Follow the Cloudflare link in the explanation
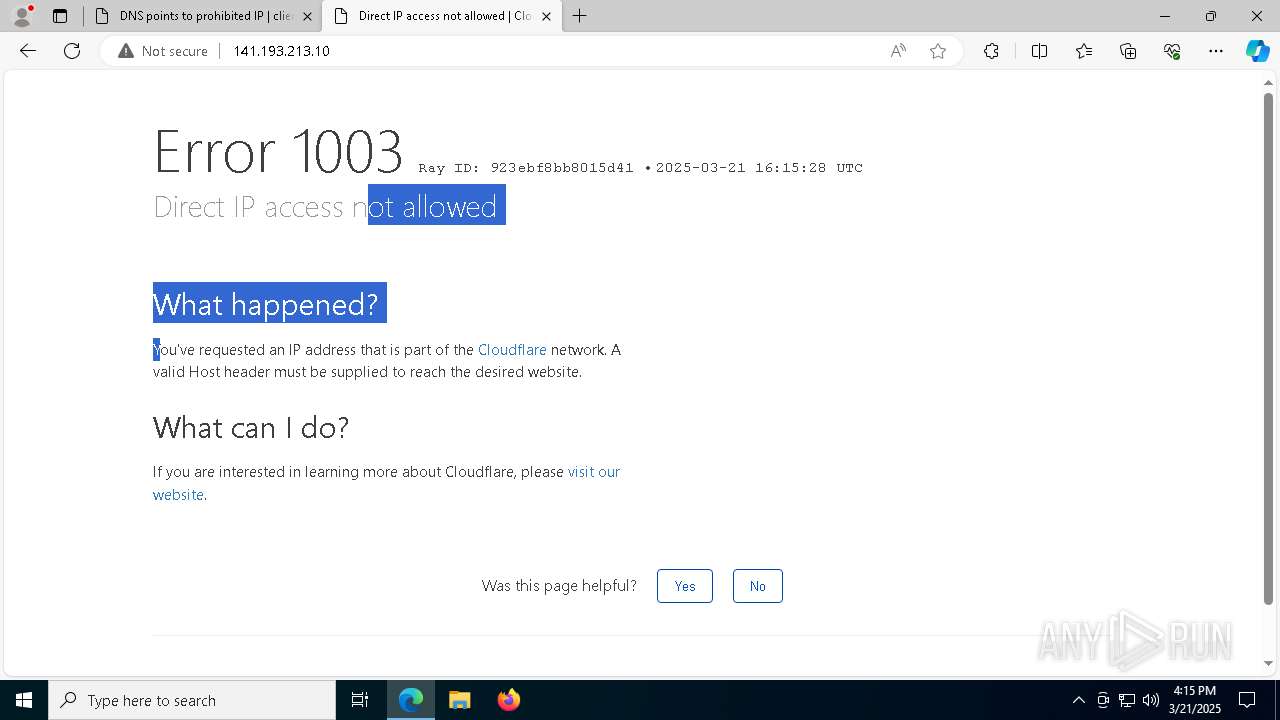Screen dimensions: 1280x720 pos(512,350)
